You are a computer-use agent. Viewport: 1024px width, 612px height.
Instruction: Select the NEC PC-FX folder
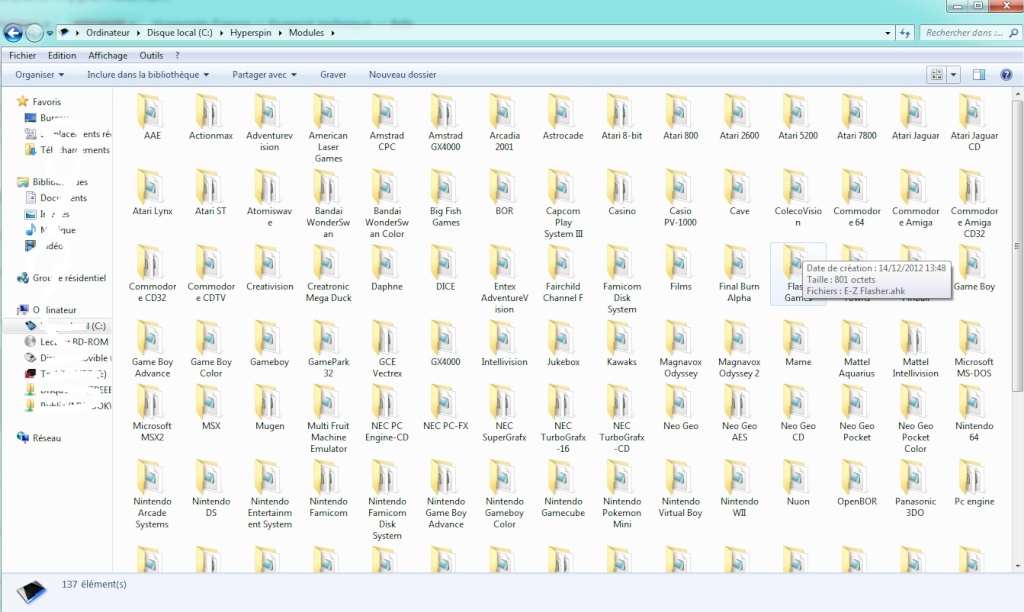[445, 408]
